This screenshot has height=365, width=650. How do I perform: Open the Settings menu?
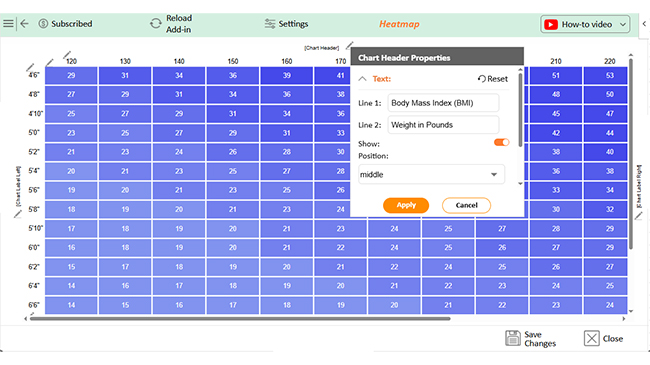[x=286, y=24]
